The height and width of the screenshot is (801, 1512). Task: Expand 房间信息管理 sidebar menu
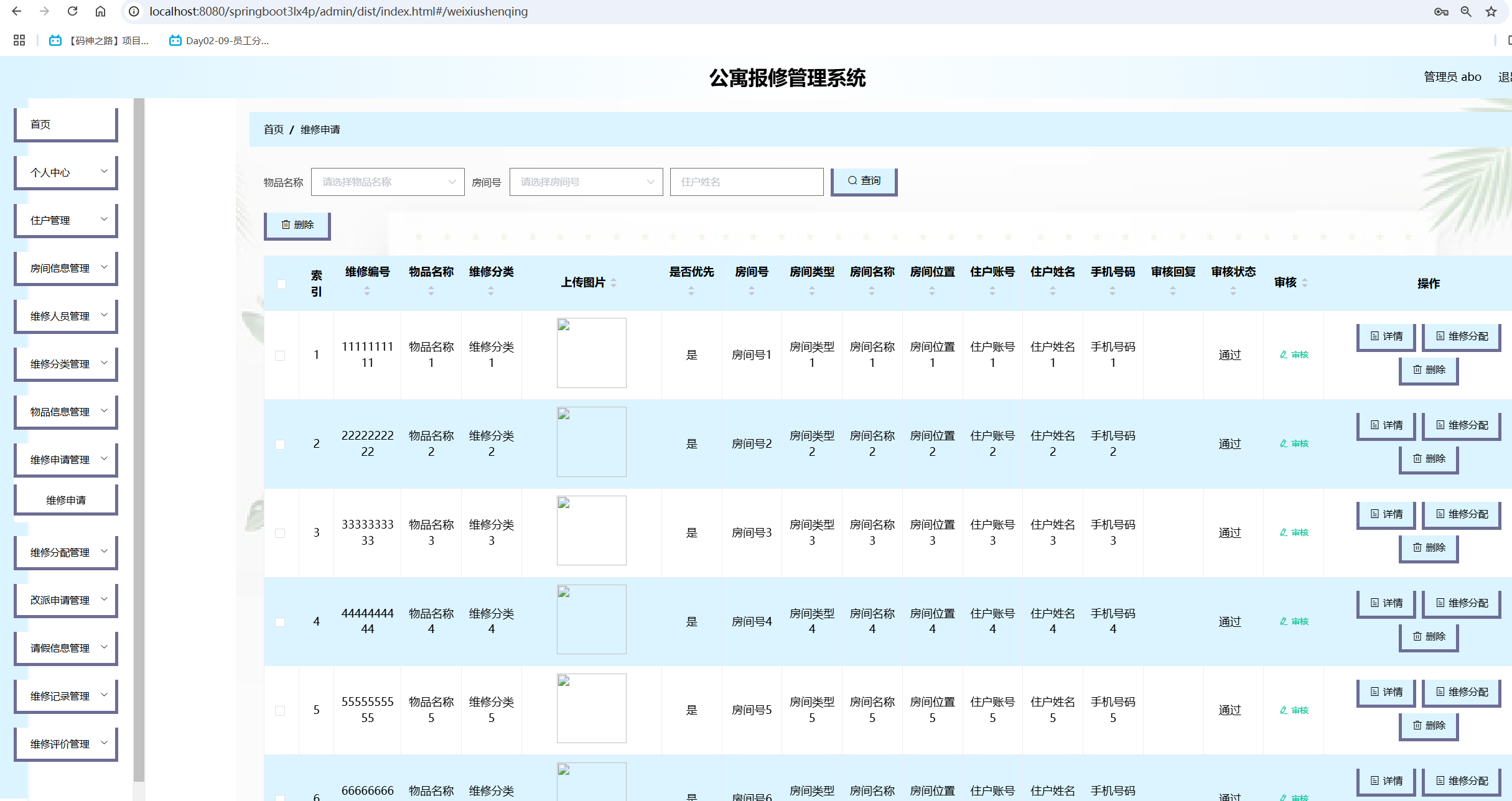point(66,268)
